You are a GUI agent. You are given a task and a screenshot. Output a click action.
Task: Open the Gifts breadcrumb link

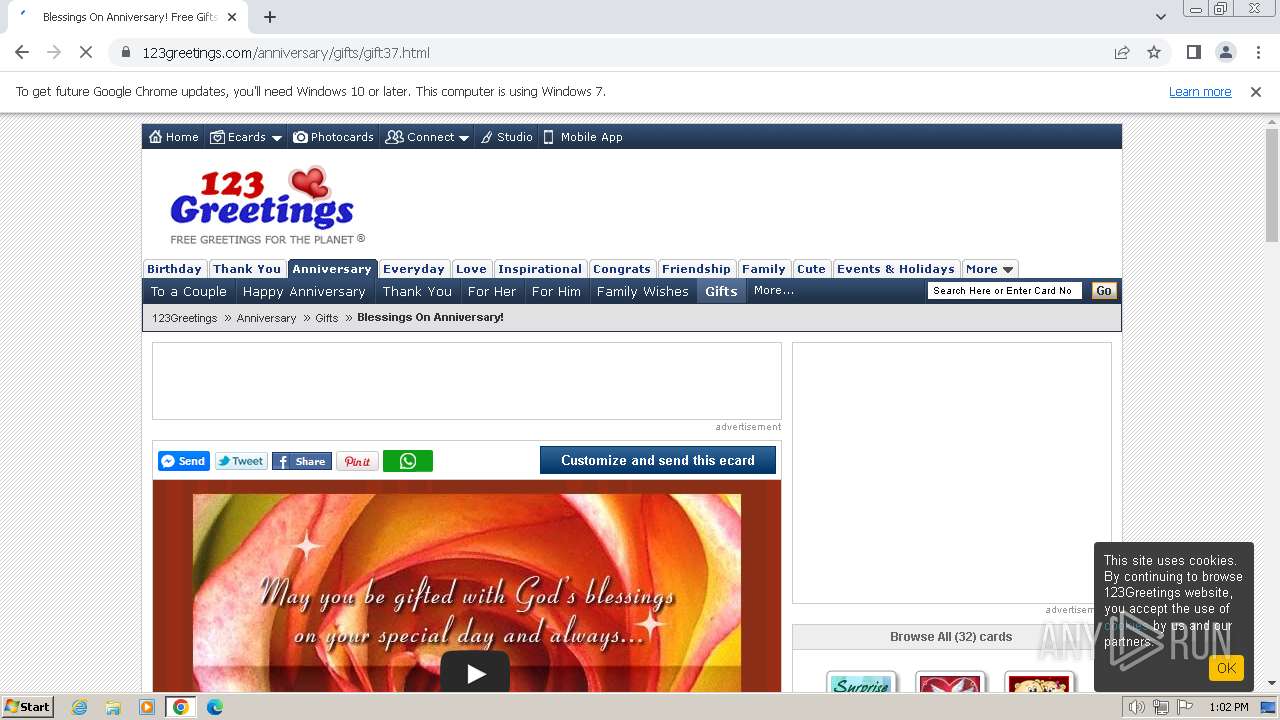(327, 318)
